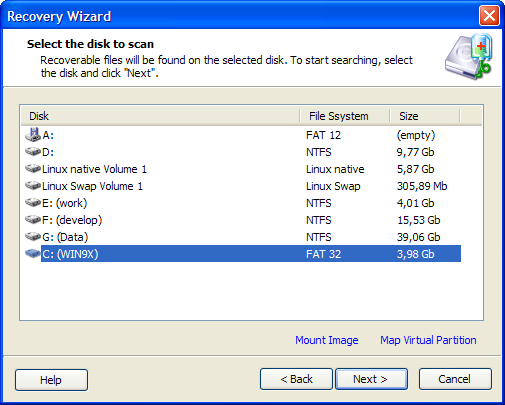Click the floppy drive icon for A:
Image resolution: width=505 pixels, height=405 pixels.
33,135
